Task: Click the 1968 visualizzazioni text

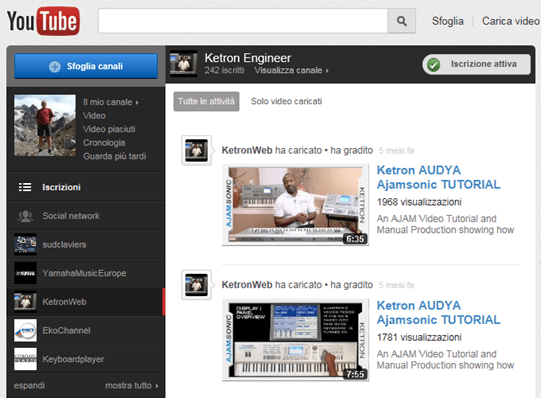Action: (419, 202)
